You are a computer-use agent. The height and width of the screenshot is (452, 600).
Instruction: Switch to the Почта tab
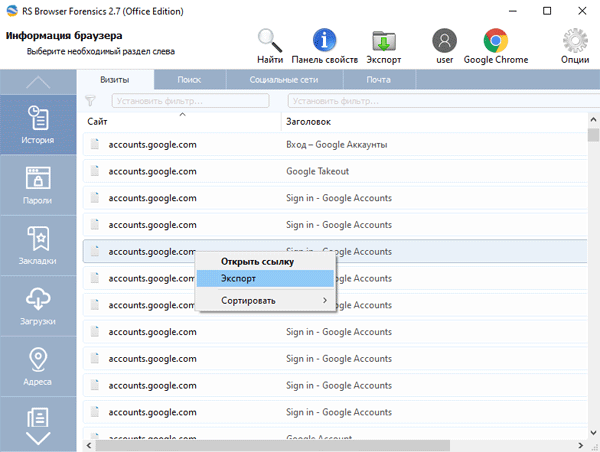click(x=379, y=80)
